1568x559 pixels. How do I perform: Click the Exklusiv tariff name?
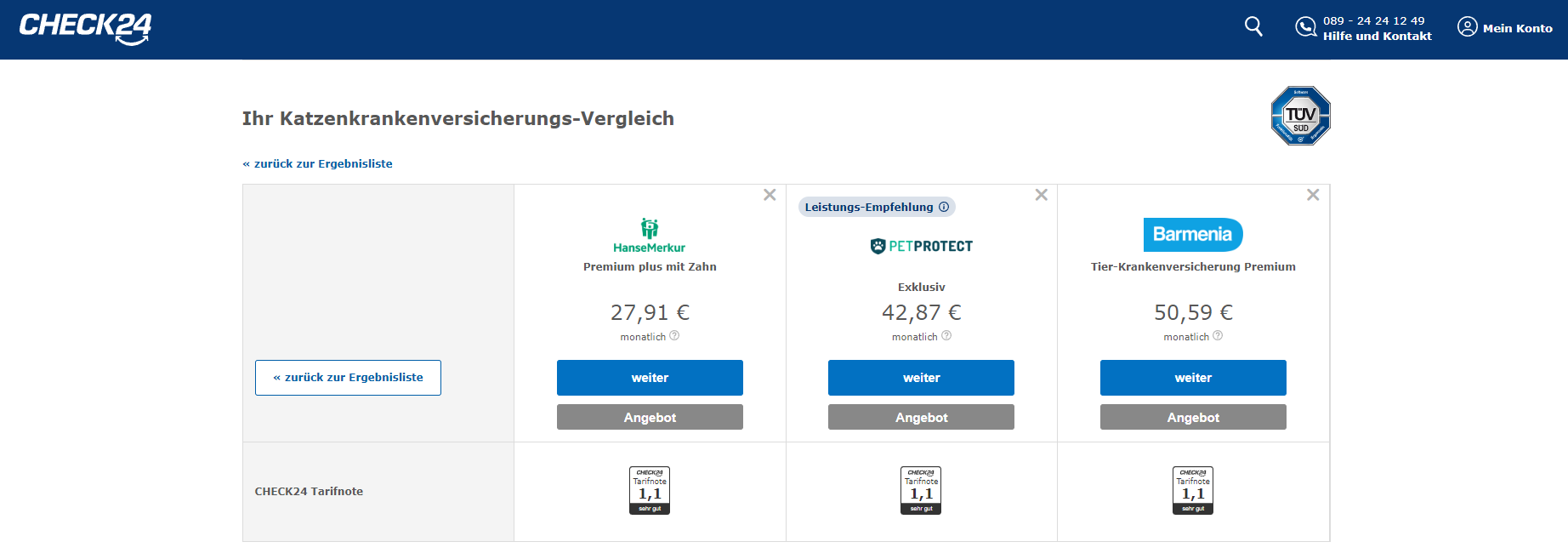tap(921, 287)
